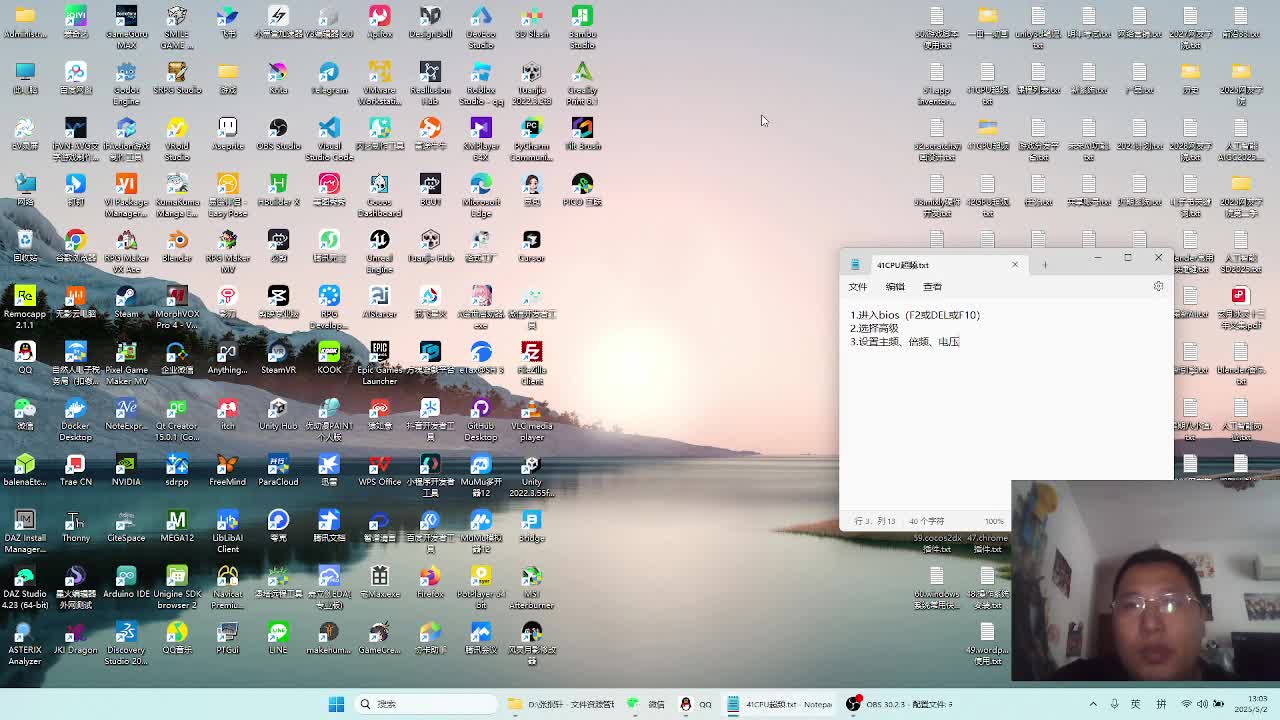The height and width of the screenshot is (720, 1280).
Task: Select the PyCharm Community icon
Action: coord(531,139)
